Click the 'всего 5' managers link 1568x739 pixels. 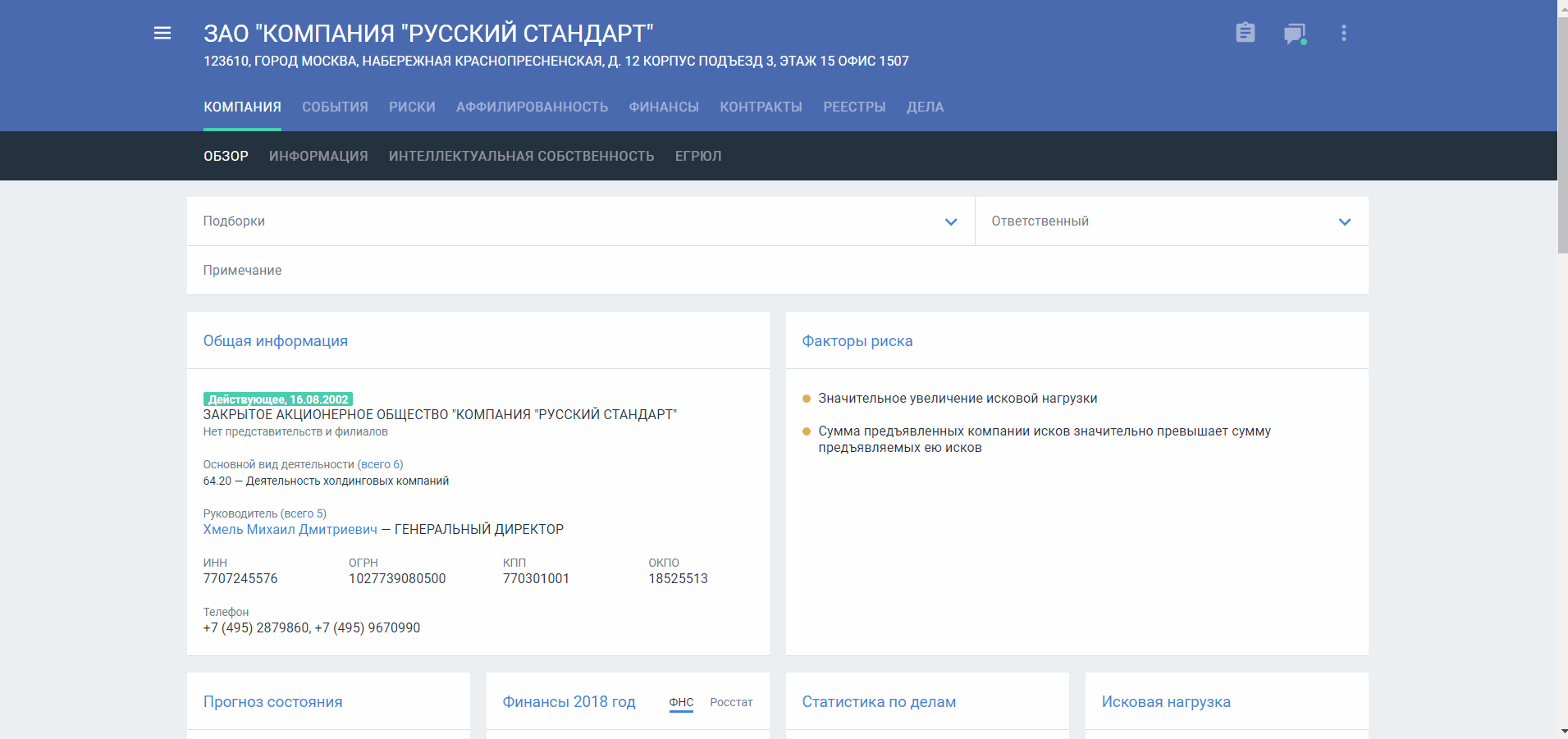click(304, 513)
